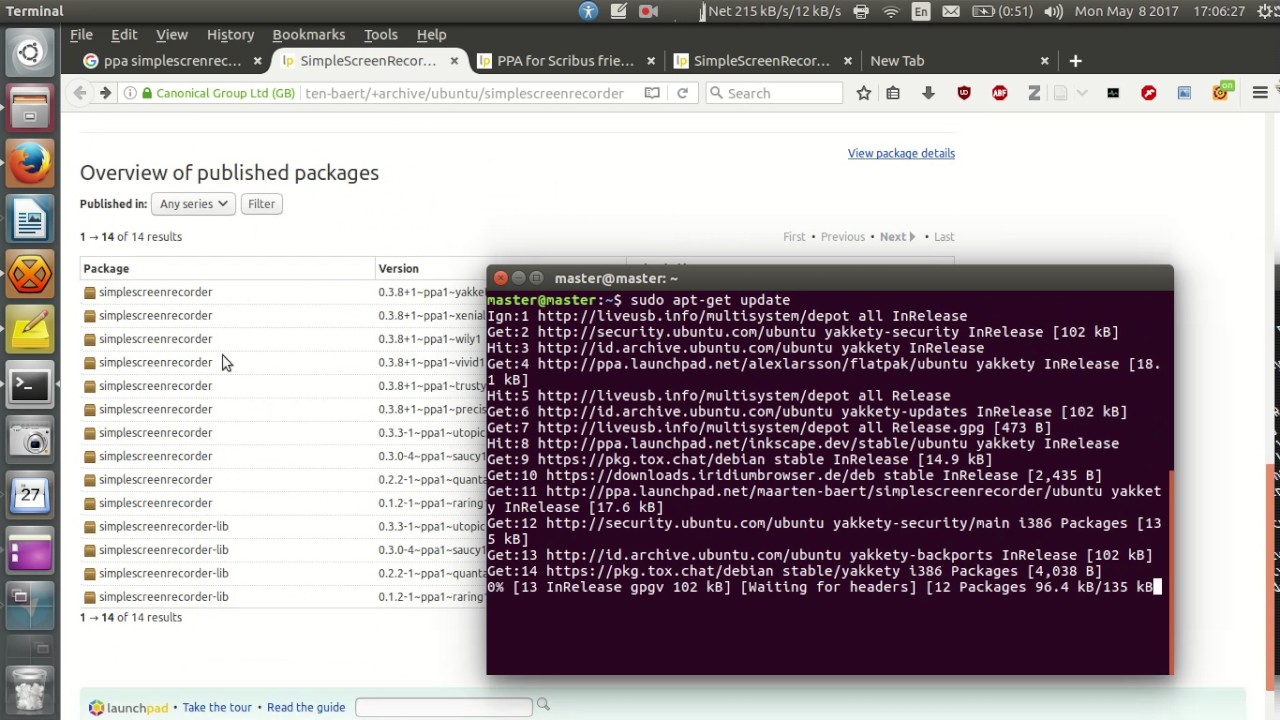Open the screenshot camera app in launcher
Viewport: 1280px width, 720px height.
pyautogui.click(x=30, y=439)
